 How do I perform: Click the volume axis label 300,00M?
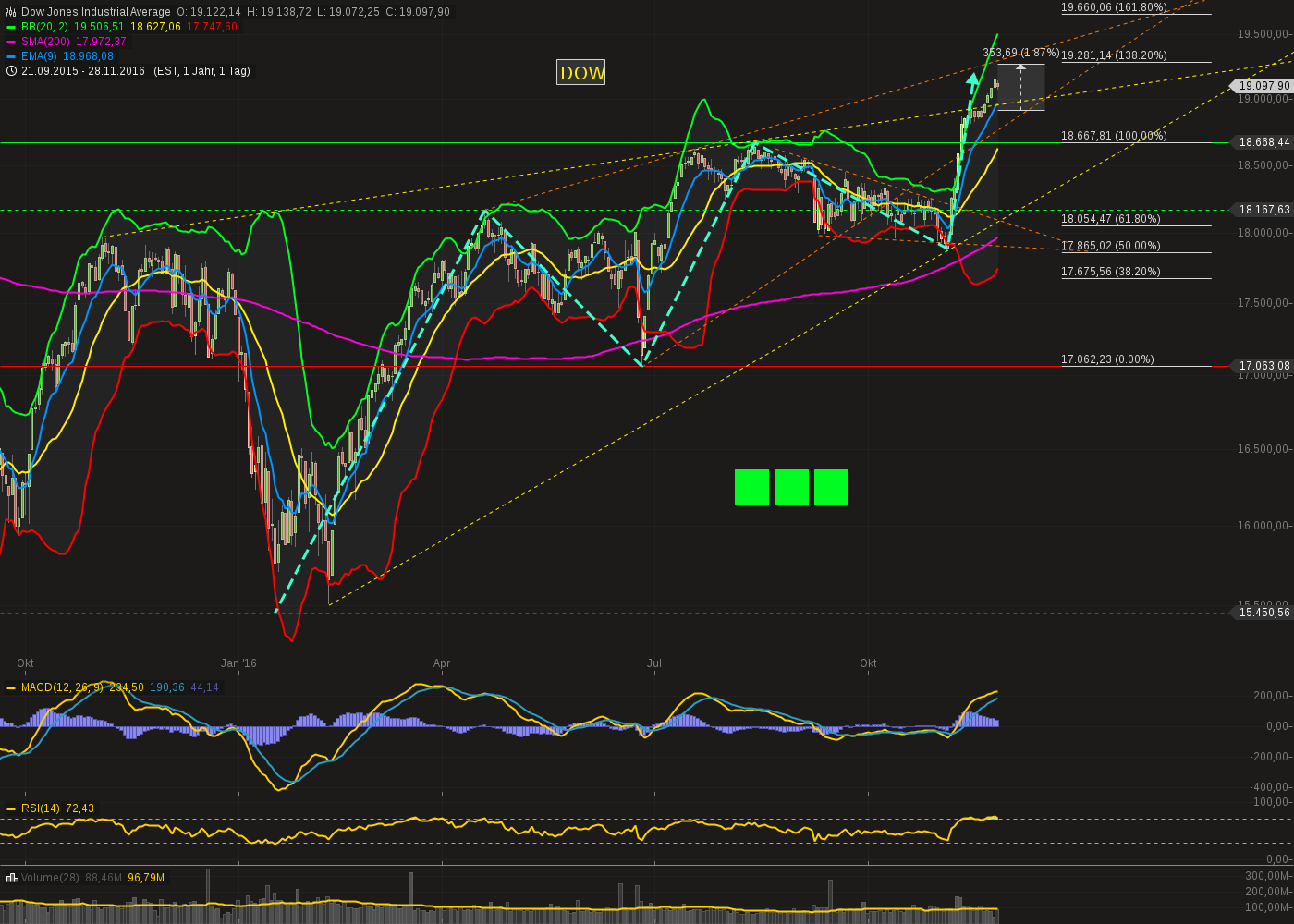coord(1268,876)
